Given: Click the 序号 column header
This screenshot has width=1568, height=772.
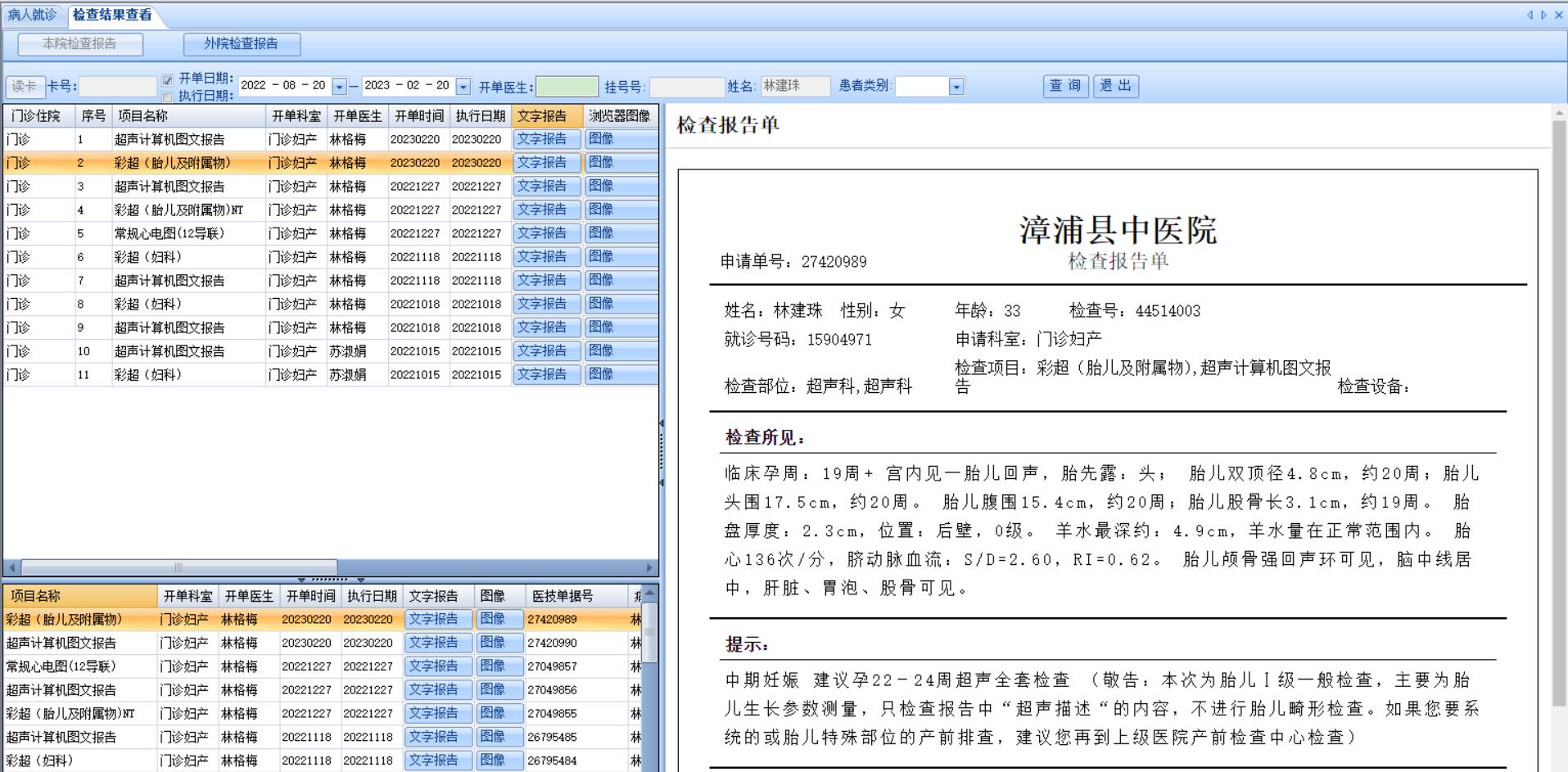Looking at the screenshot, I should tap(93, 116).
